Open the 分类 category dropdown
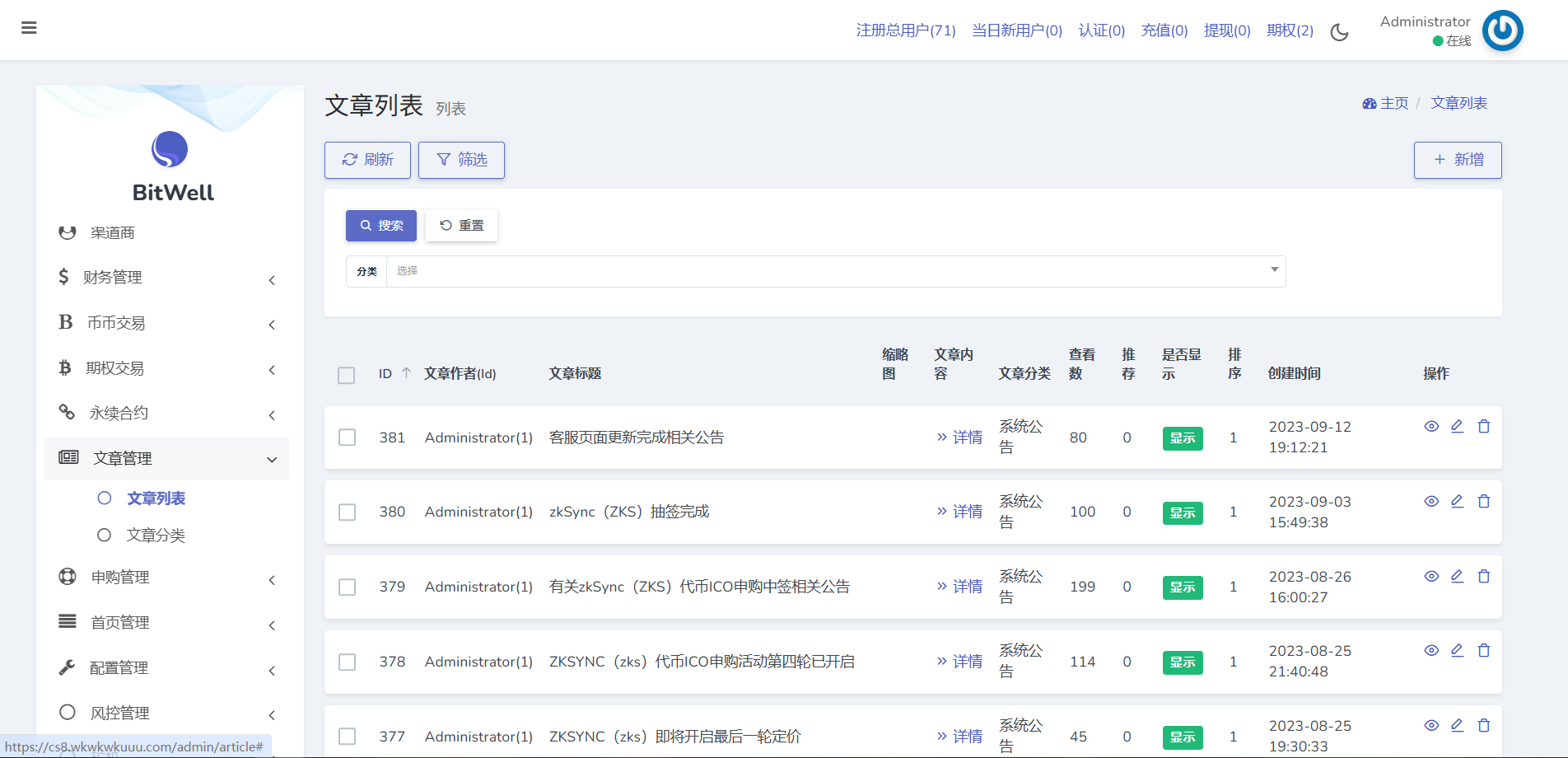1568x758 pixels. click(835, 271)
